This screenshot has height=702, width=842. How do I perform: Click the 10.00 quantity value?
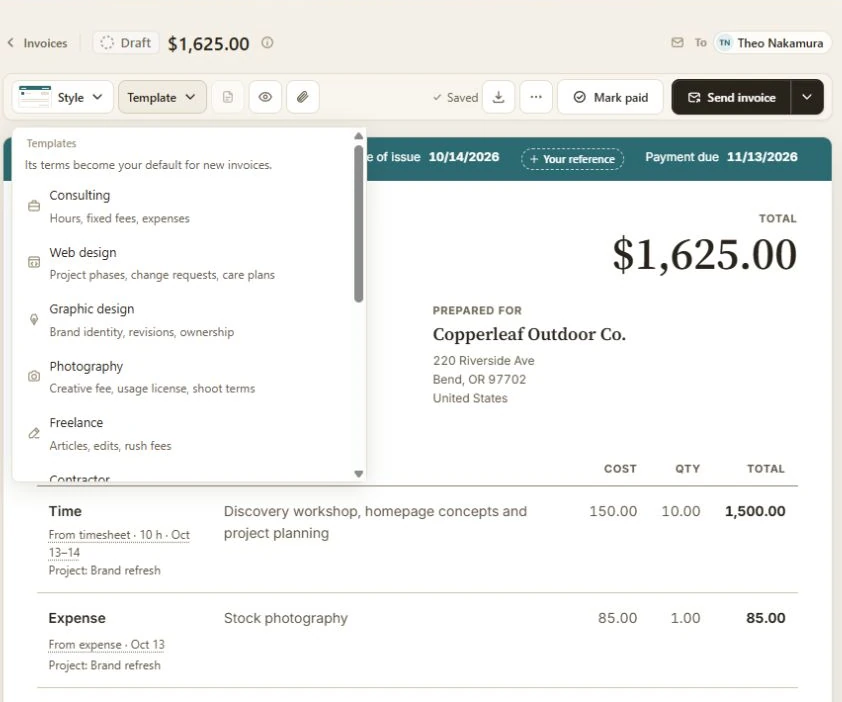click(x=680, y=511)
